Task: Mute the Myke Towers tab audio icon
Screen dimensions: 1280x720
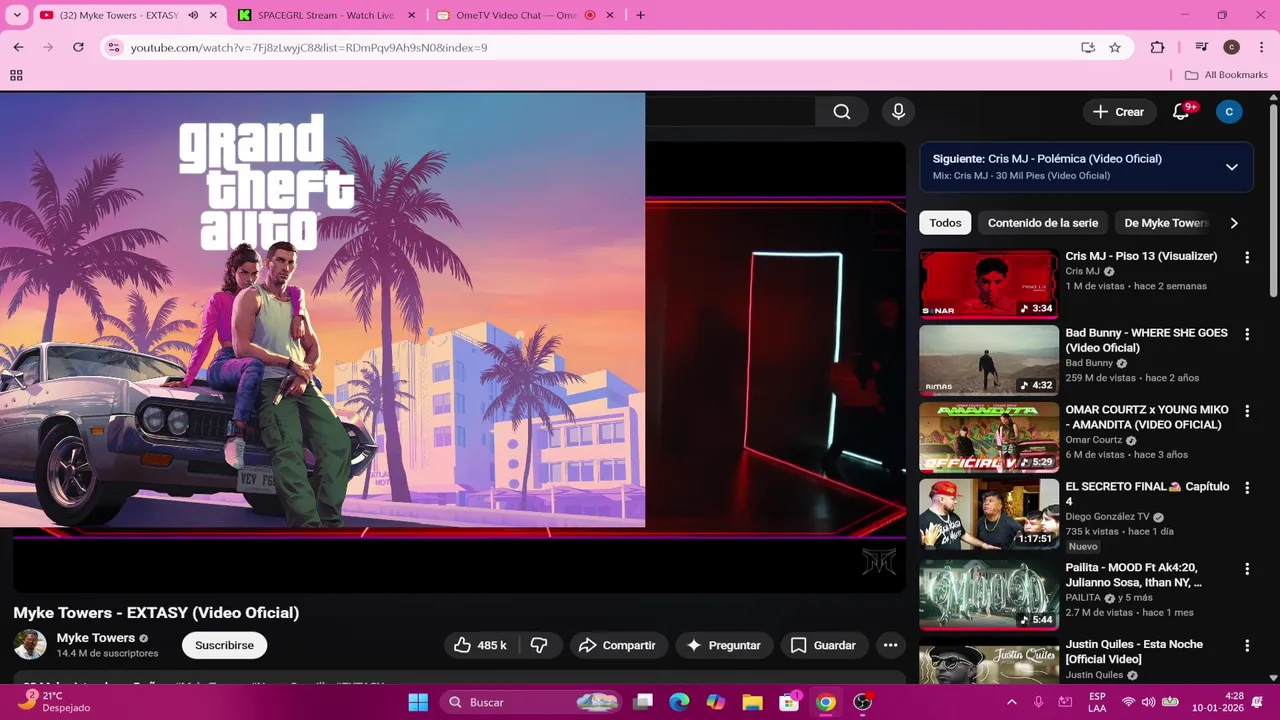Action: coord(193,15)
